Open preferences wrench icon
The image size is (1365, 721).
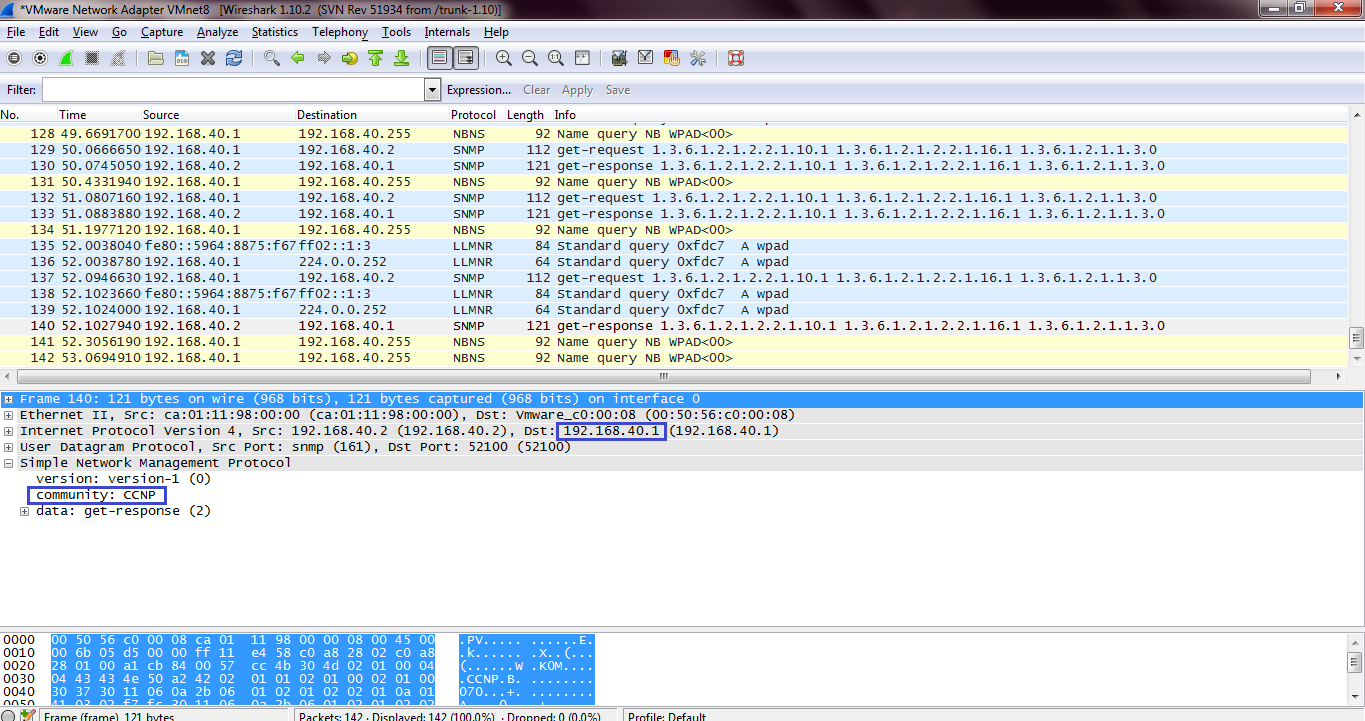pos(698,58)
